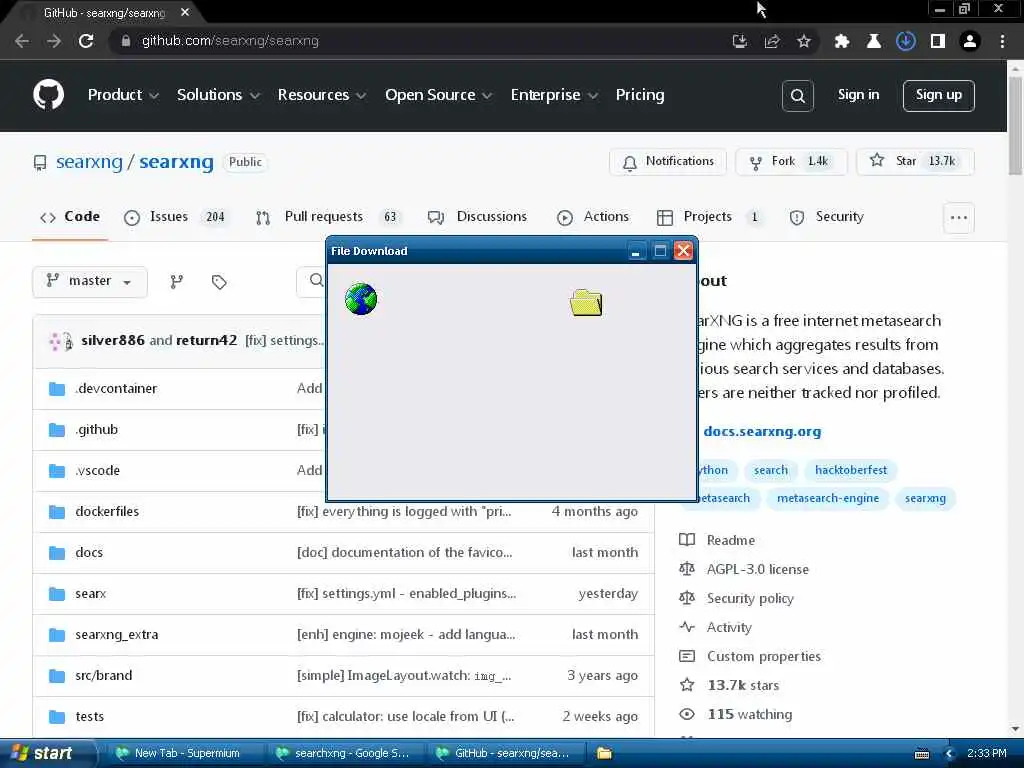Click the share page icon in address bar
Screen dimensions: 1024x768
[x=772, y=41]
